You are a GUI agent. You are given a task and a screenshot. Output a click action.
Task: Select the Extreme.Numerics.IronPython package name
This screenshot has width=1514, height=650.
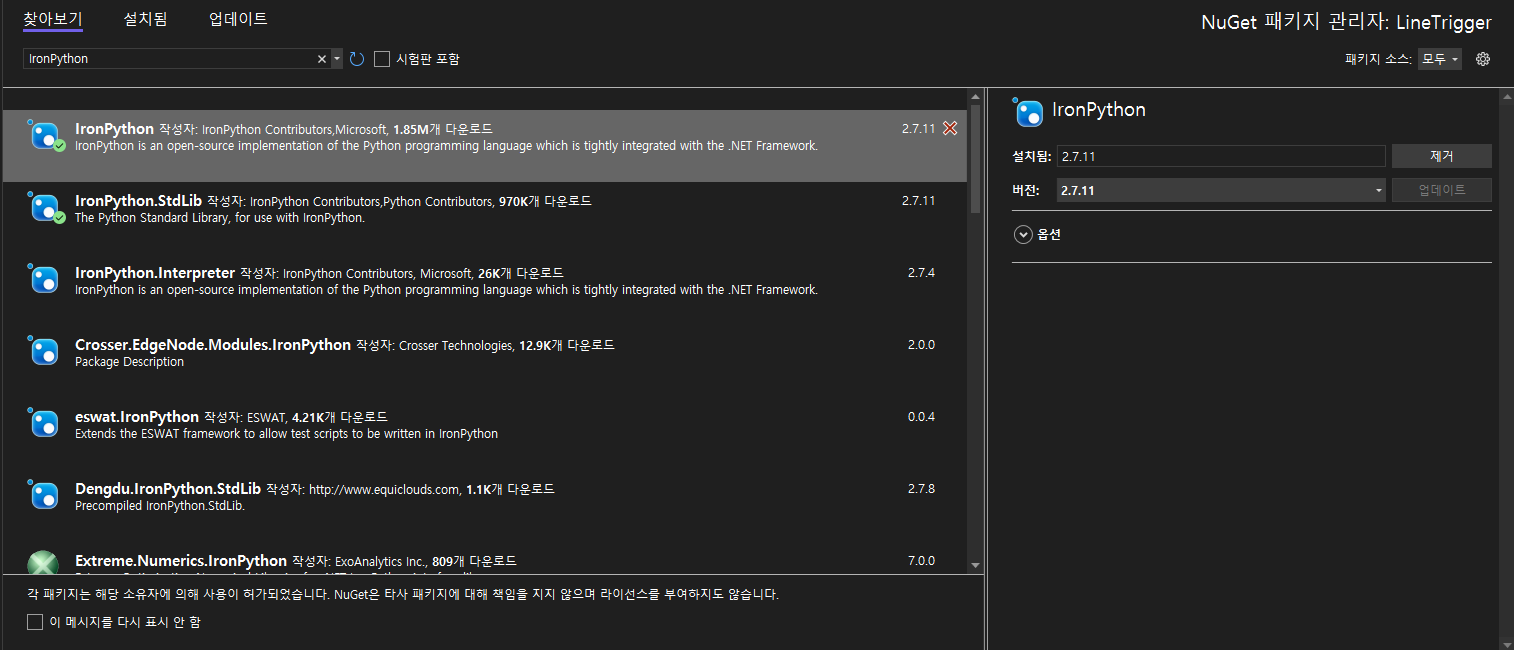pos(181,561)
